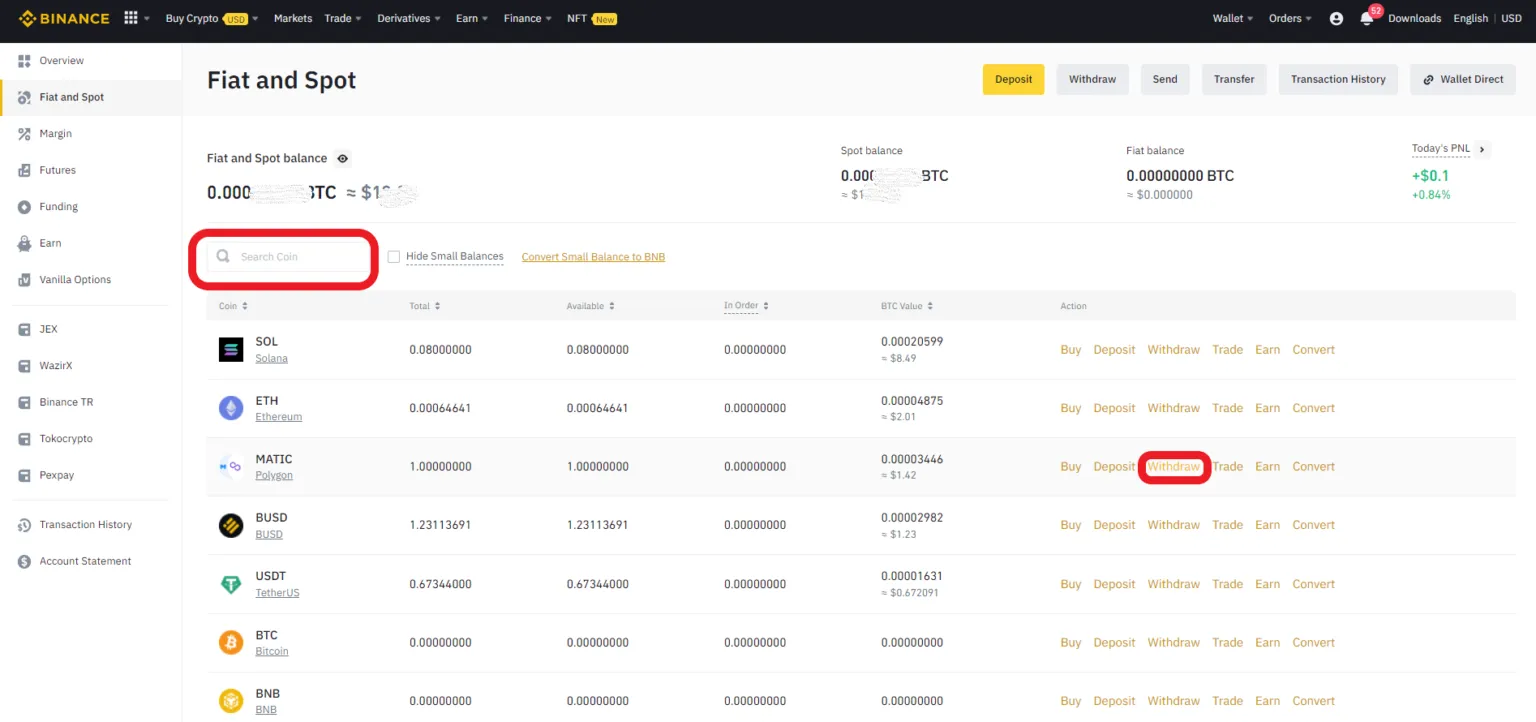
Task: Click the WazirX icon in the sidebar
Action: (x=25, y=366)
